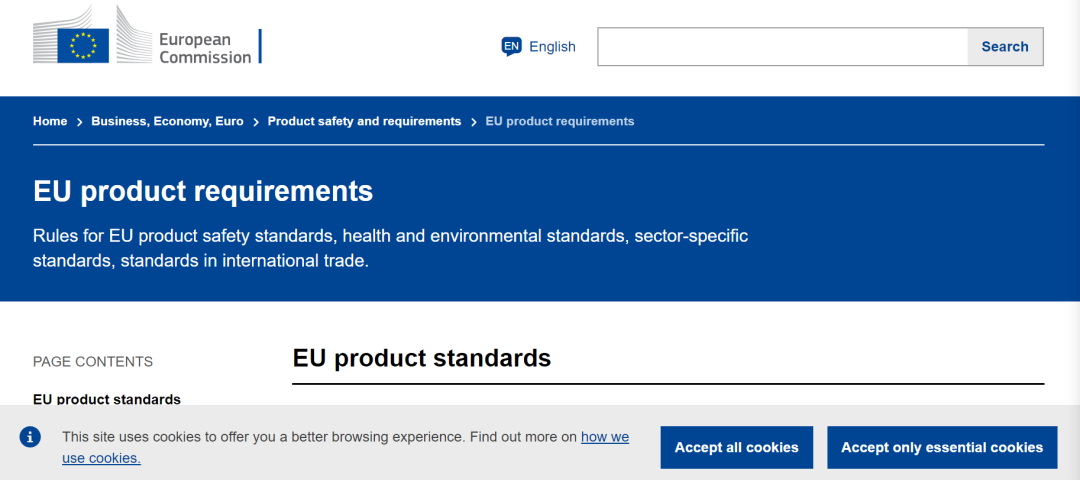Go to the Home breadcrumb
Viewport: 1080px width, 480px height.
tap(50, 121)
